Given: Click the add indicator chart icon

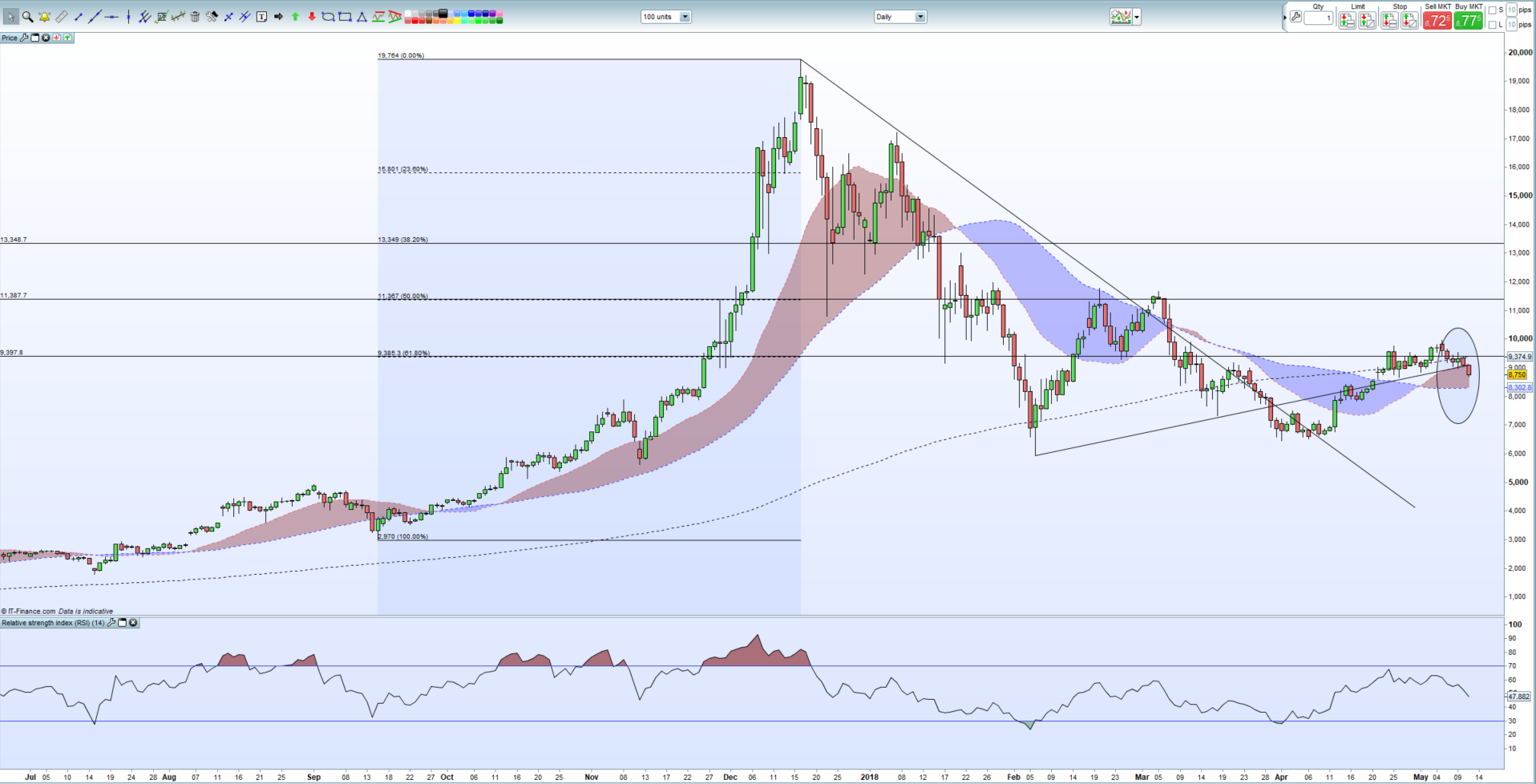Looking at the screenshot, I should coord(1121,17).
